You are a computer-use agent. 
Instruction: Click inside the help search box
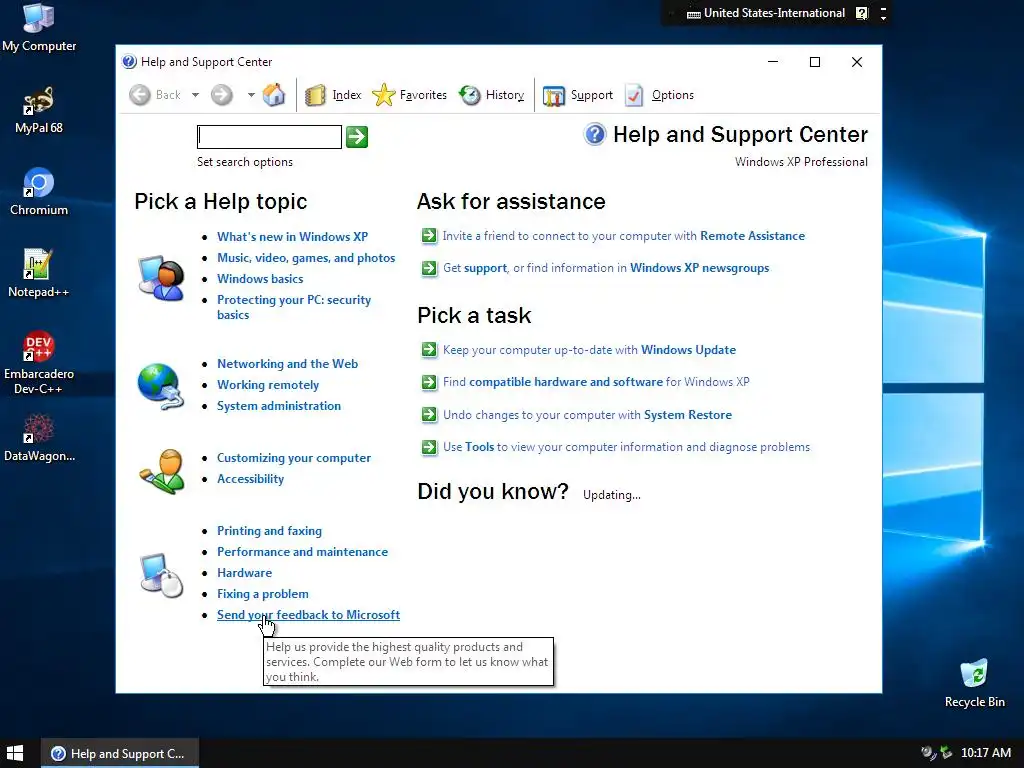tap(269, 136)
